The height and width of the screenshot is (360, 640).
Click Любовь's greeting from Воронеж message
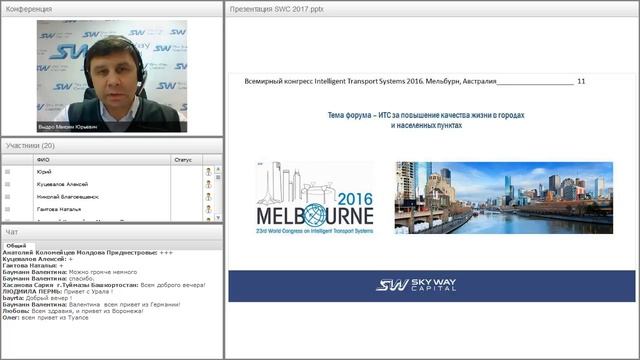(x=73, y=311)
